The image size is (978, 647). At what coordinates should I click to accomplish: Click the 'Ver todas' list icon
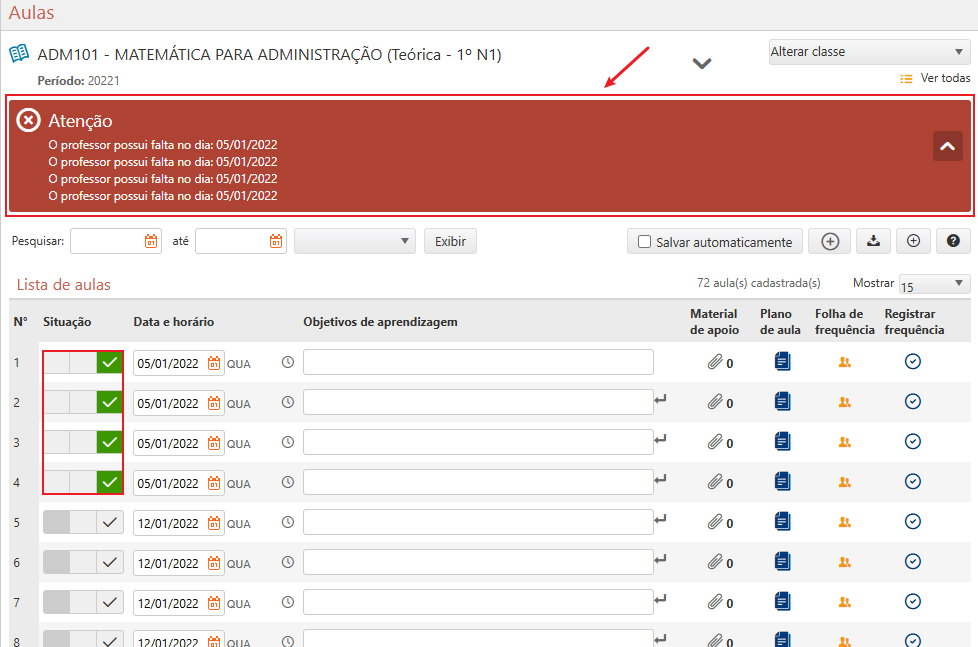point(906,79)
